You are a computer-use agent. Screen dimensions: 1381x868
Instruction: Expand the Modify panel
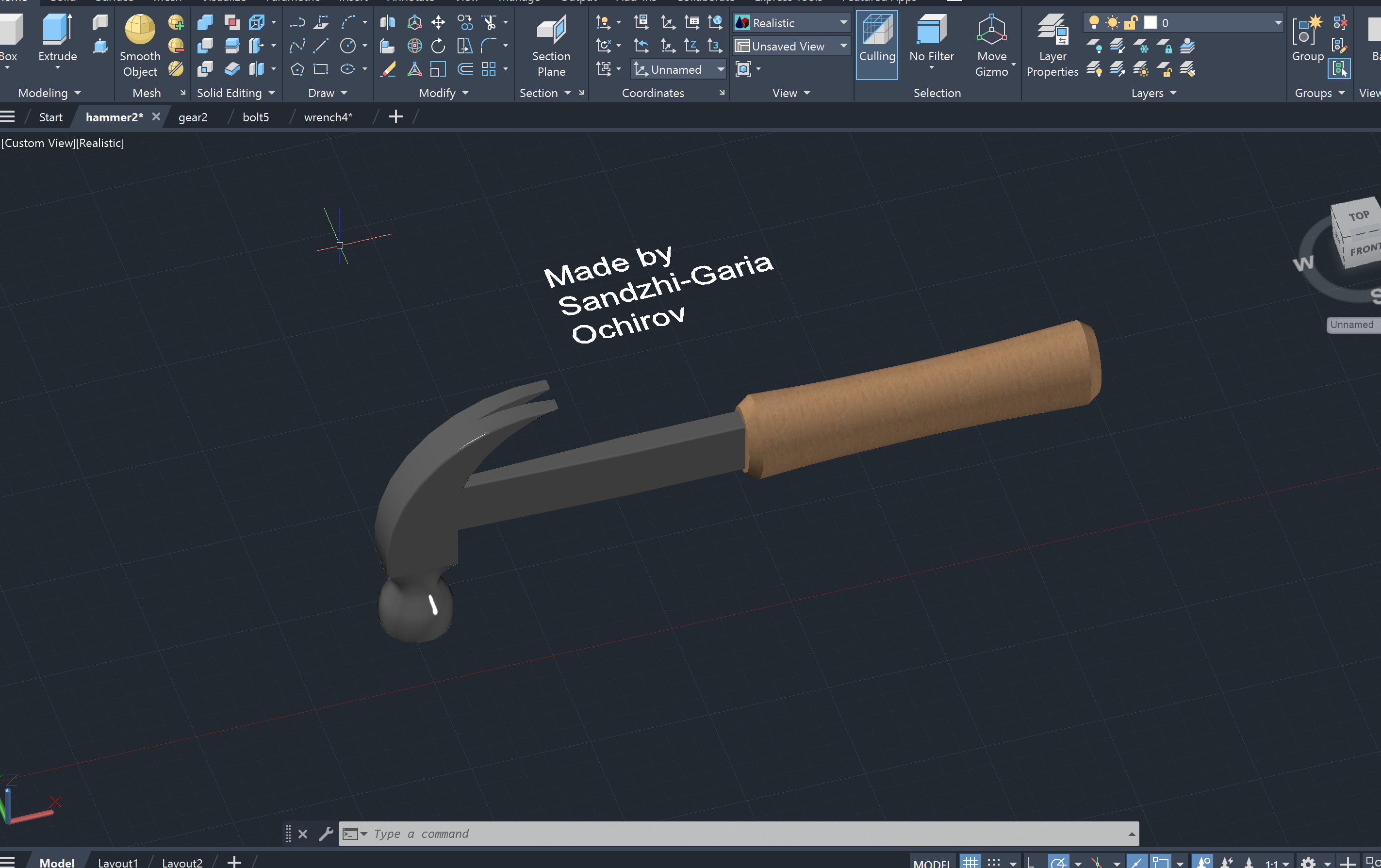coord(444,93)
